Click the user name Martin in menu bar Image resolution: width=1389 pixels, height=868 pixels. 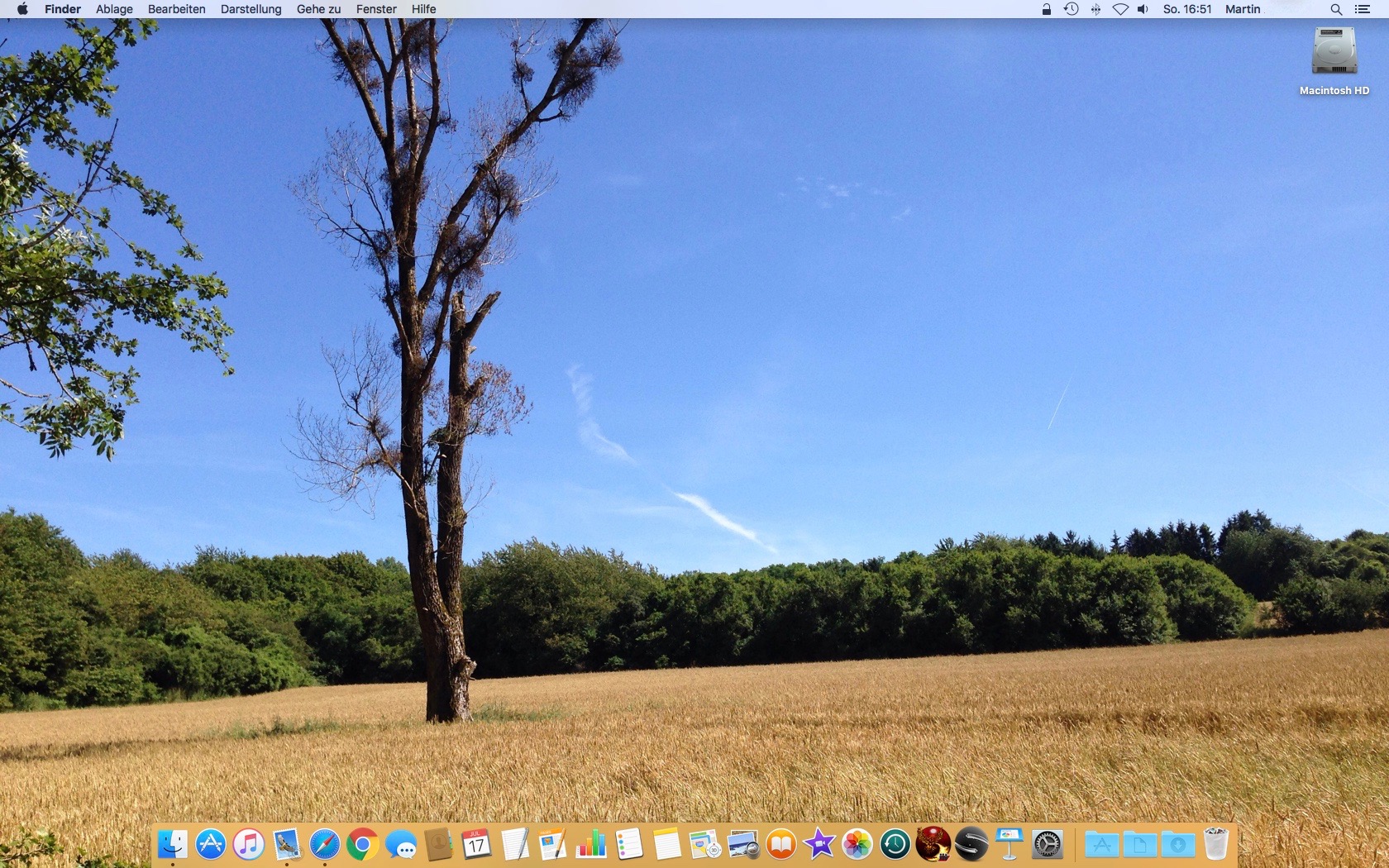point(1242,9)
